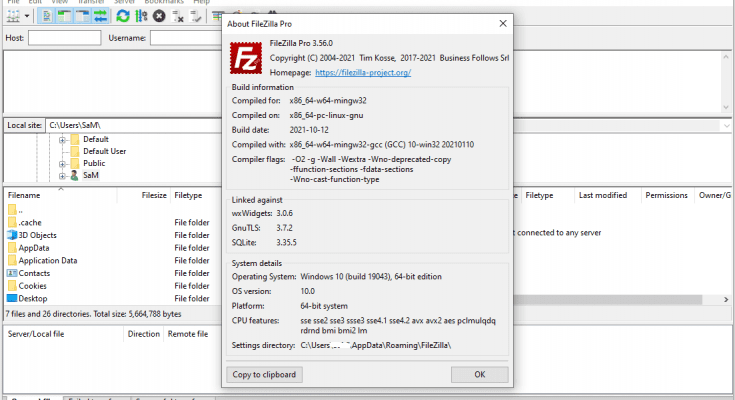Click the Reconnect to last server icon
The image size is (735, 400).
point(196,17)
